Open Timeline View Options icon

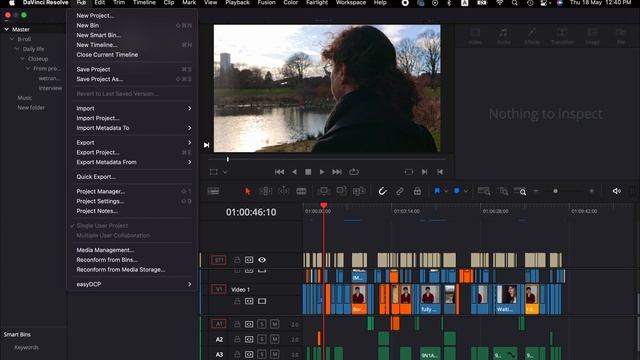[x=213, y=191]
